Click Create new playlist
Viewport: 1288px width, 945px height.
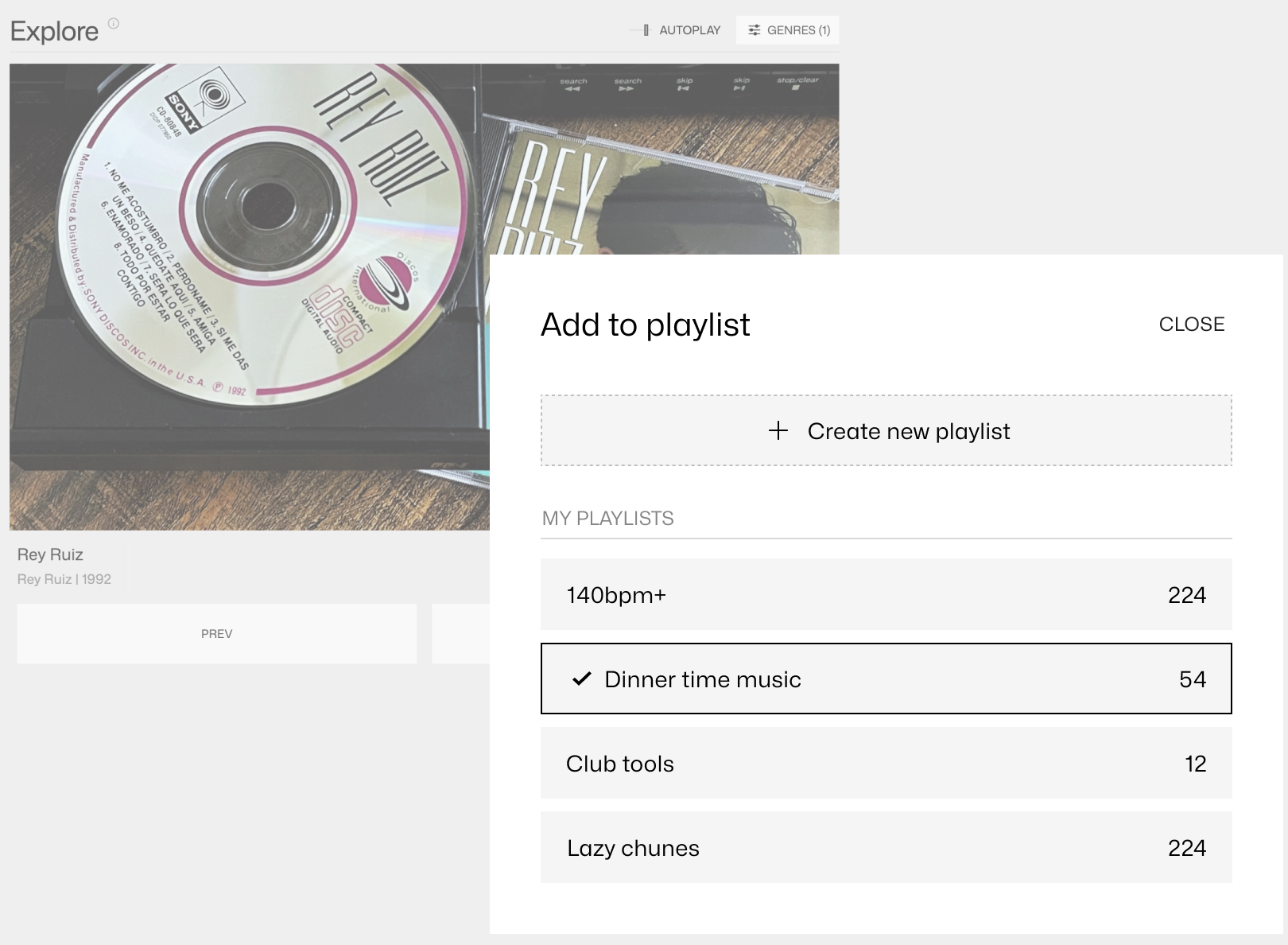click(886, 430)
